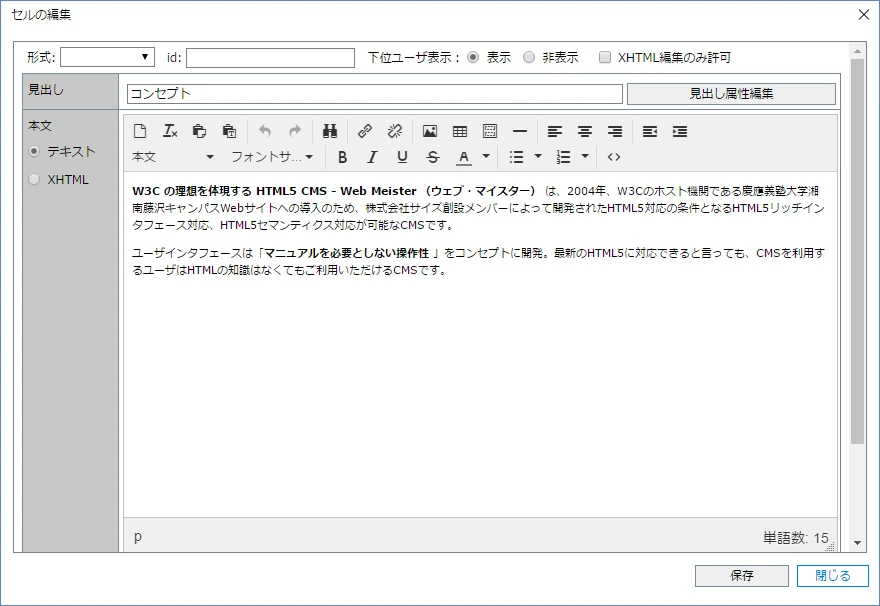Insert a horizontal line
880x606 pixels.
pos(520,131)
